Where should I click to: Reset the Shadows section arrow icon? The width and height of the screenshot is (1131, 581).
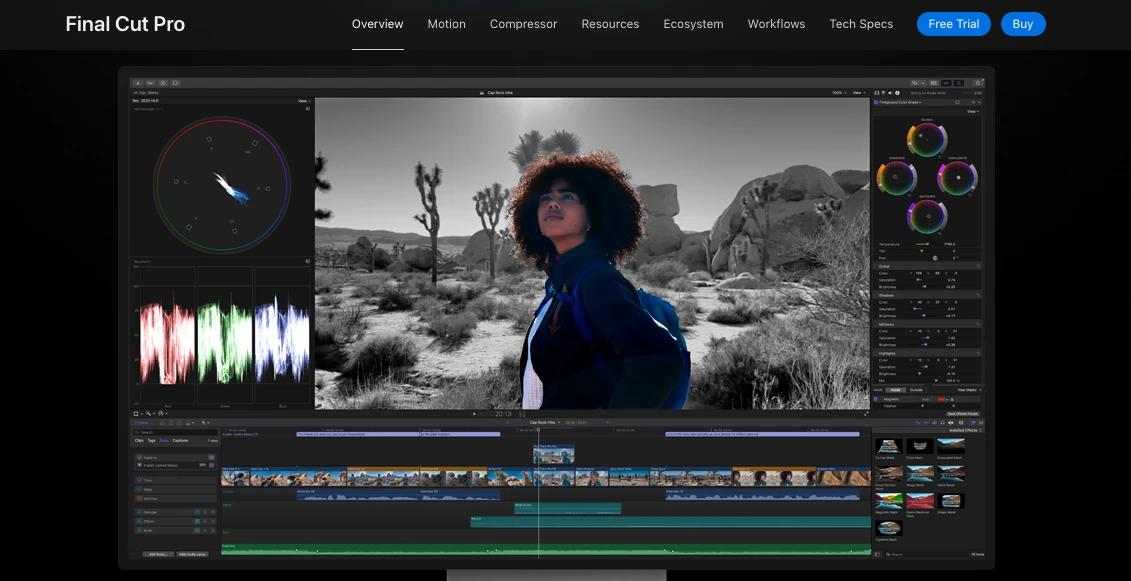click(978, 295)
